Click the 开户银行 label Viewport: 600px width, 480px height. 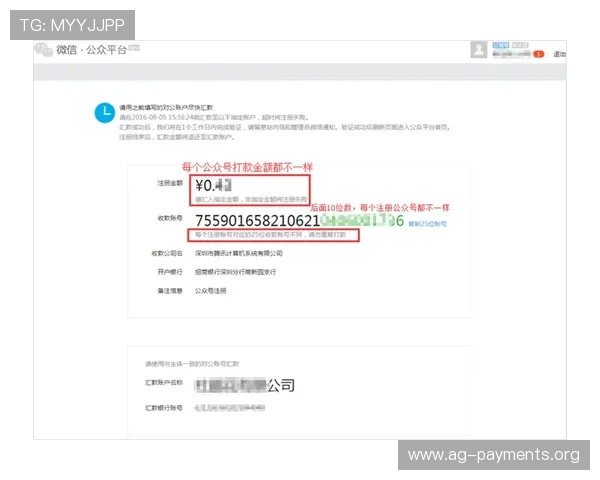point(170,272)
